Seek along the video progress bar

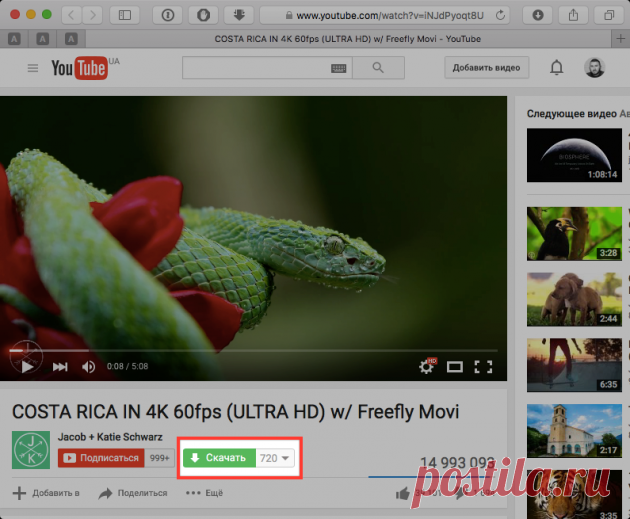point(254,351)
